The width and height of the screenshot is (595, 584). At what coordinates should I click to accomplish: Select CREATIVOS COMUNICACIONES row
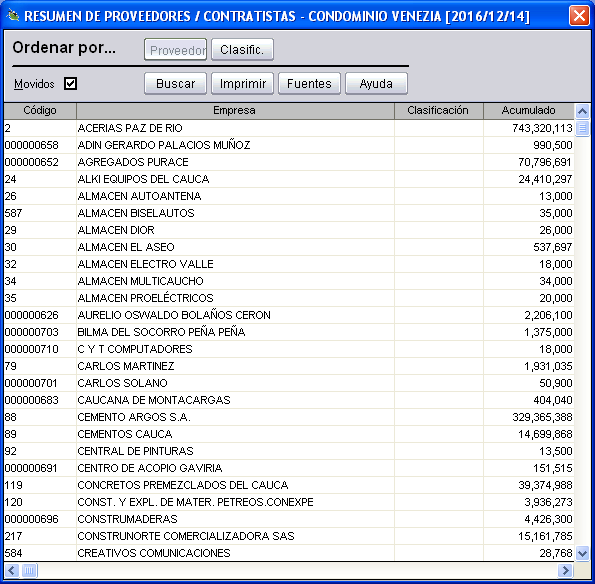pyautogui.click(x=289, y=553)
